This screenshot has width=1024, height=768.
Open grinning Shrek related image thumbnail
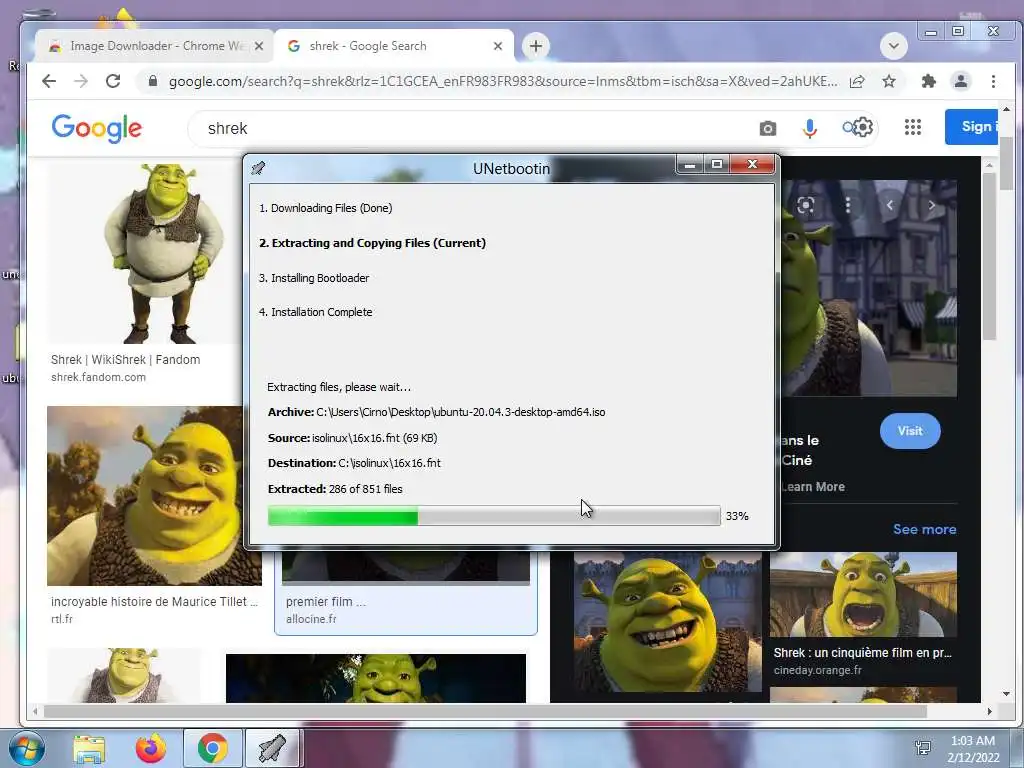667,622
